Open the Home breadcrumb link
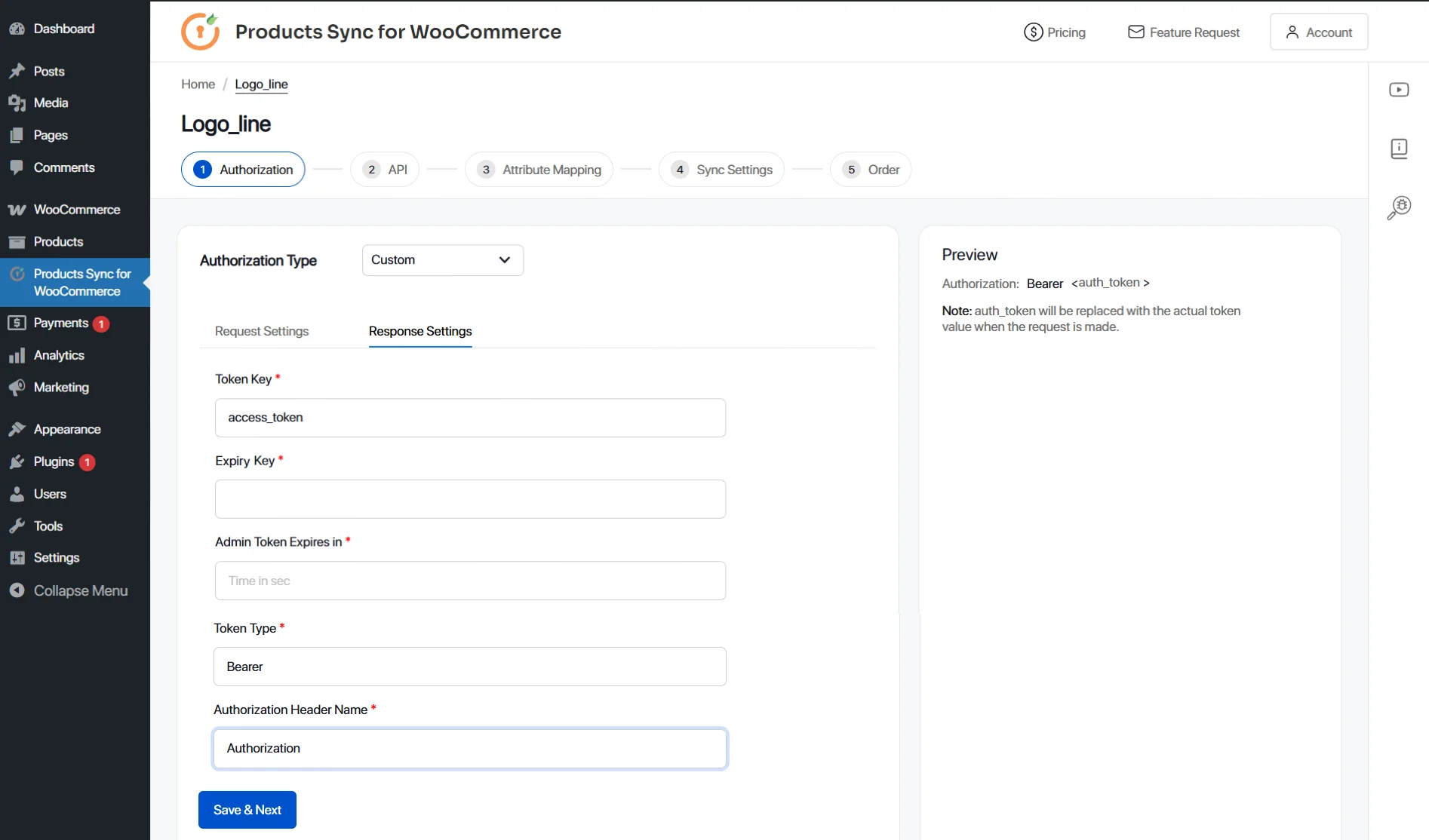1429x840 pixels. (197, 84)
